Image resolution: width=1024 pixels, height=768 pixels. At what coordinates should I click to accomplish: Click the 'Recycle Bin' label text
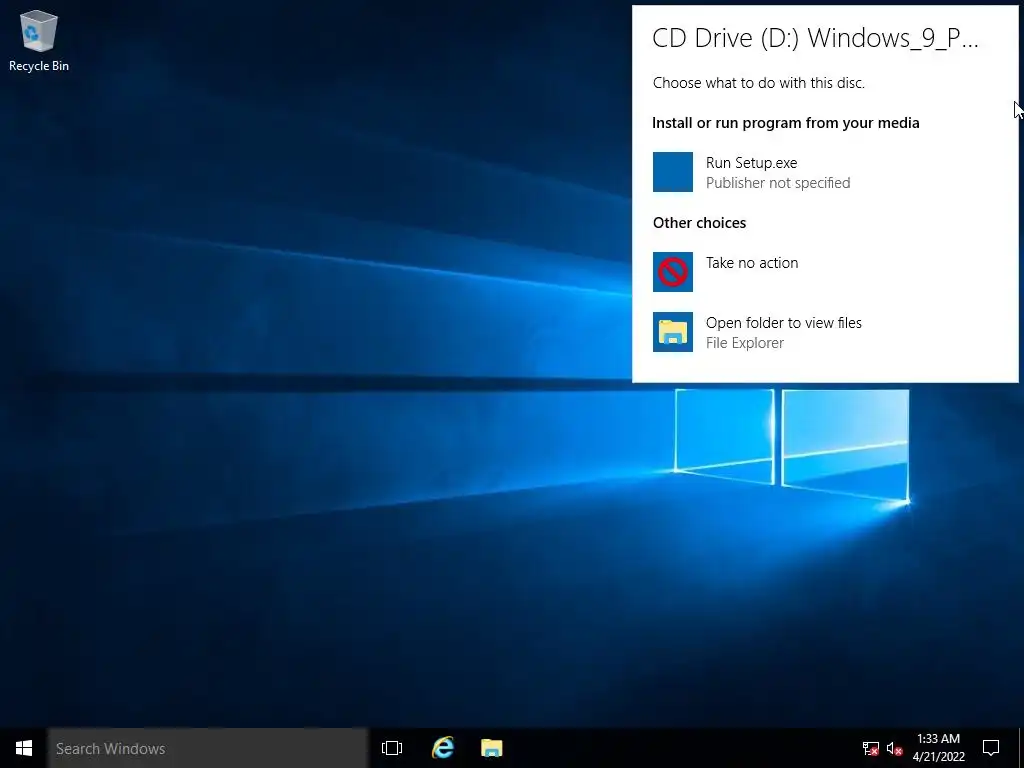39,65
